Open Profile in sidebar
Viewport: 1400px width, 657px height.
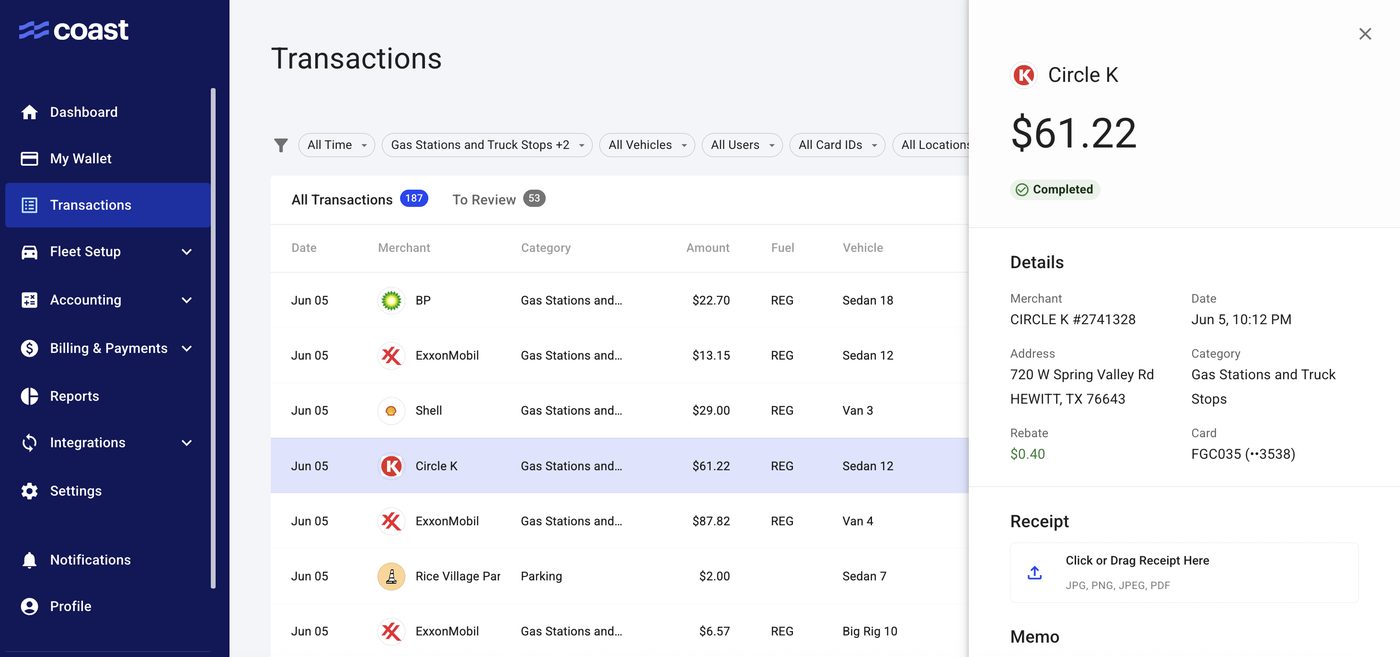(108, 606)
